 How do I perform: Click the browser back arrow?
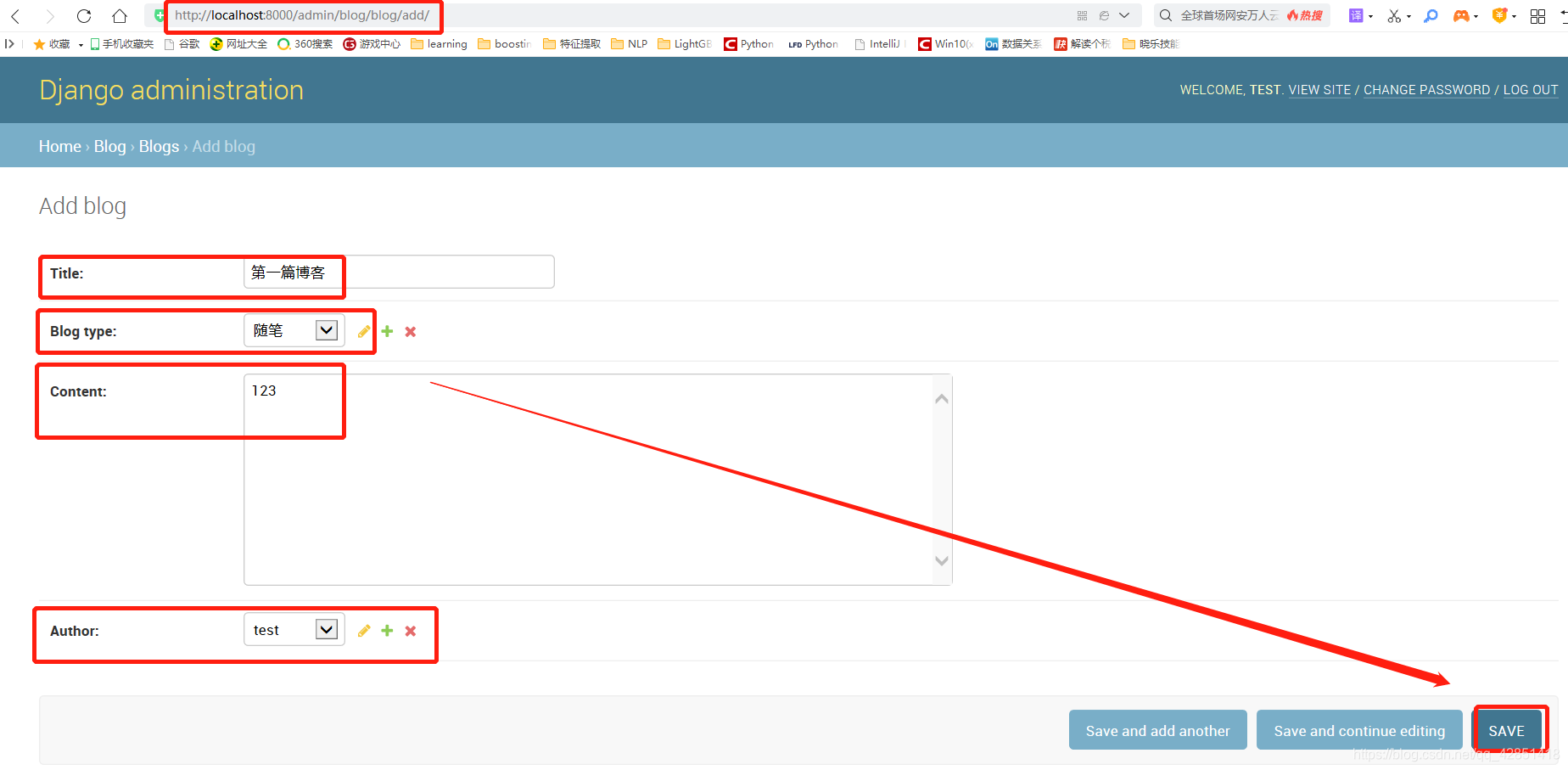(15, 16)
